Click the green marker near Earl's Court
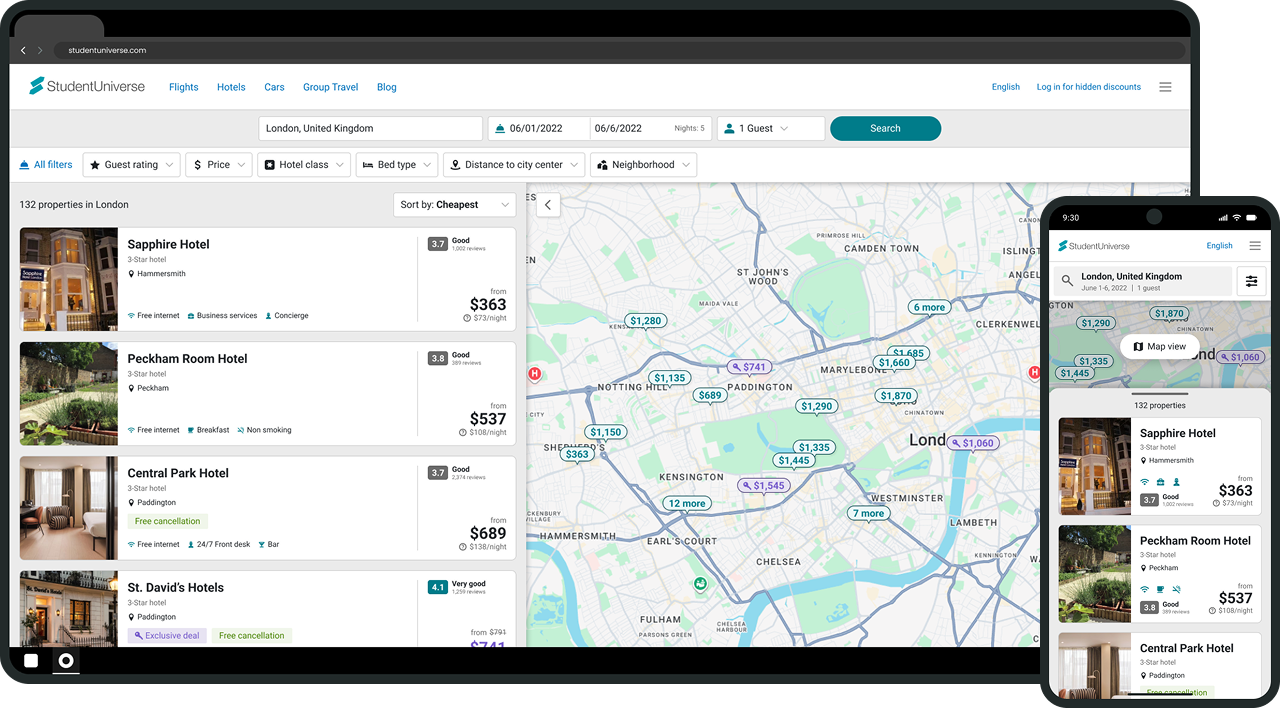1280x708 pixels. (701, 584)
